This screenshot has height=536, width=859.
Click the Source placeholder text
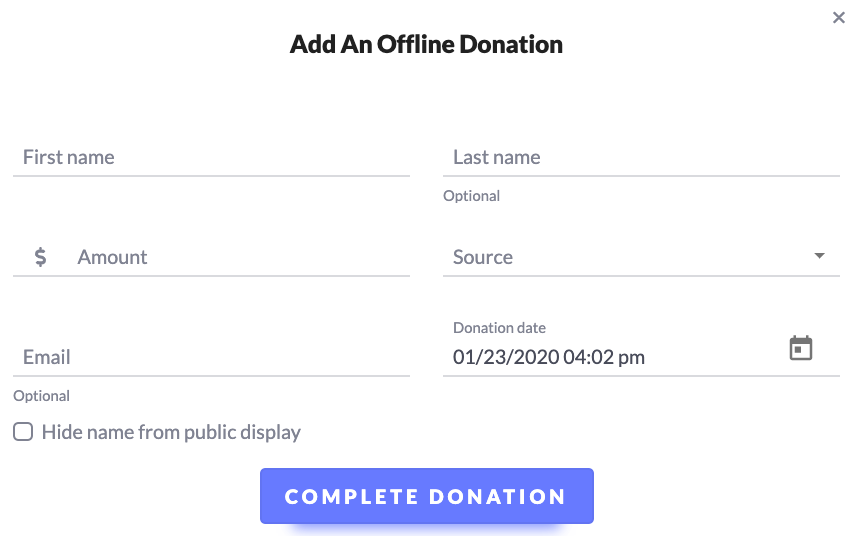tap(483, 257)
